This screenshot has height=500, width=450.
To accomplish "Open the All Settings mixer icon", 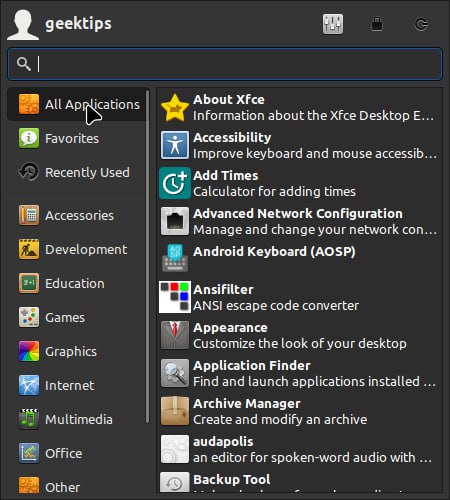I will click(x=333, y=24).
